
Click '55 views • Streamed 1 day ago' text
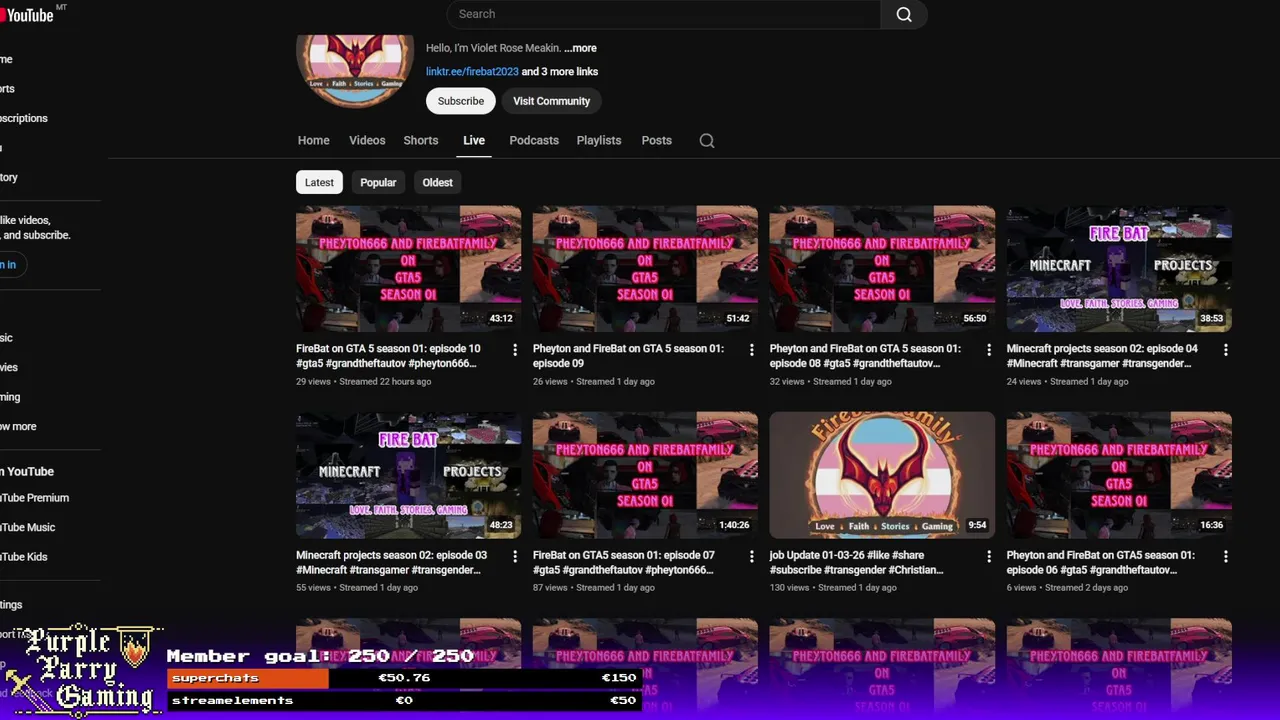[357, 588]
